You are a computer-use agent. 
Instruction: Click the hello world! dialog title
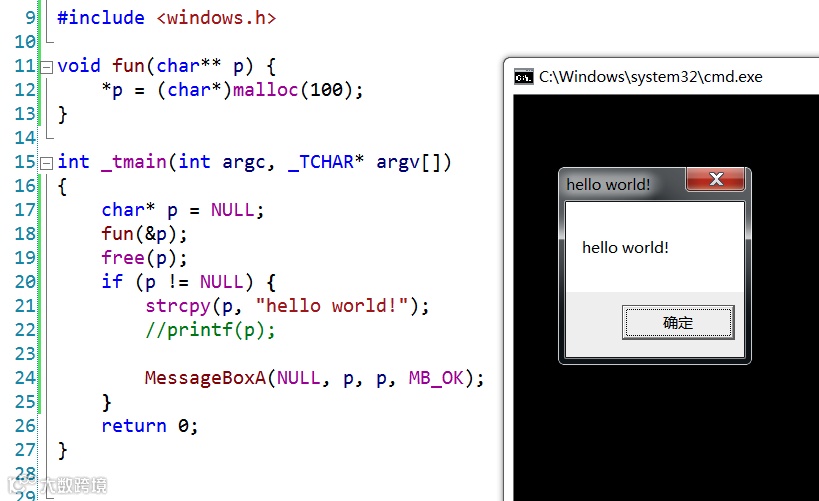point(608,184)
